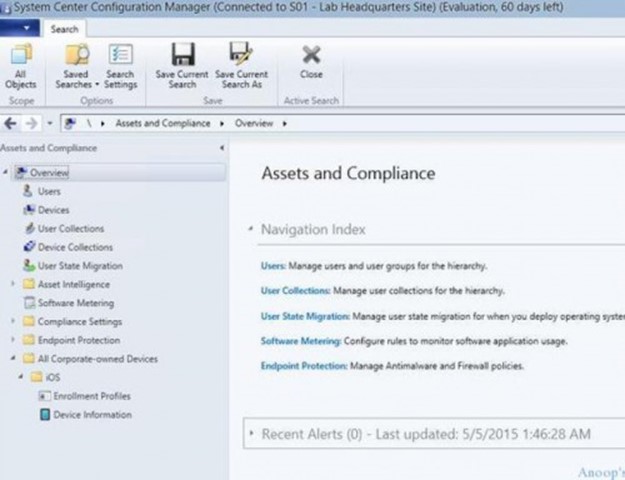Image resolution: width=625 pixels, height=480 pixels.
Task: Open the Endpoint Protection navigation link
Action: (304, 366)
